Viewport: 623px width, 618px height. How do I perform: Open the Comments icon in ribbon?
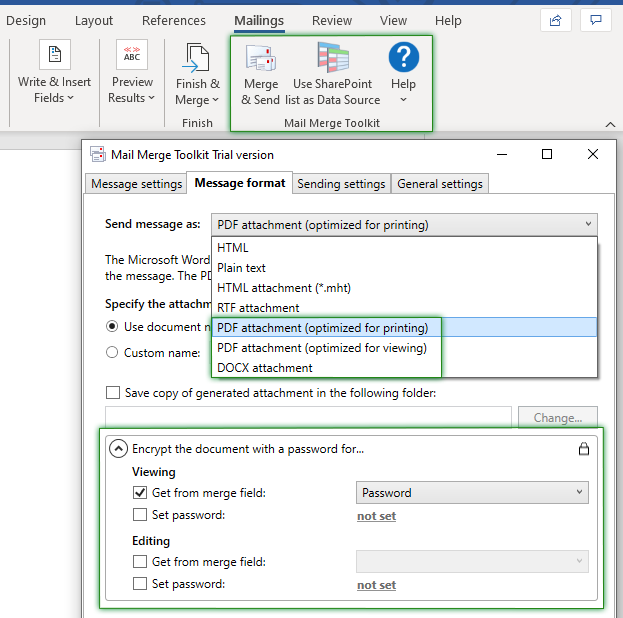point(596,20)
